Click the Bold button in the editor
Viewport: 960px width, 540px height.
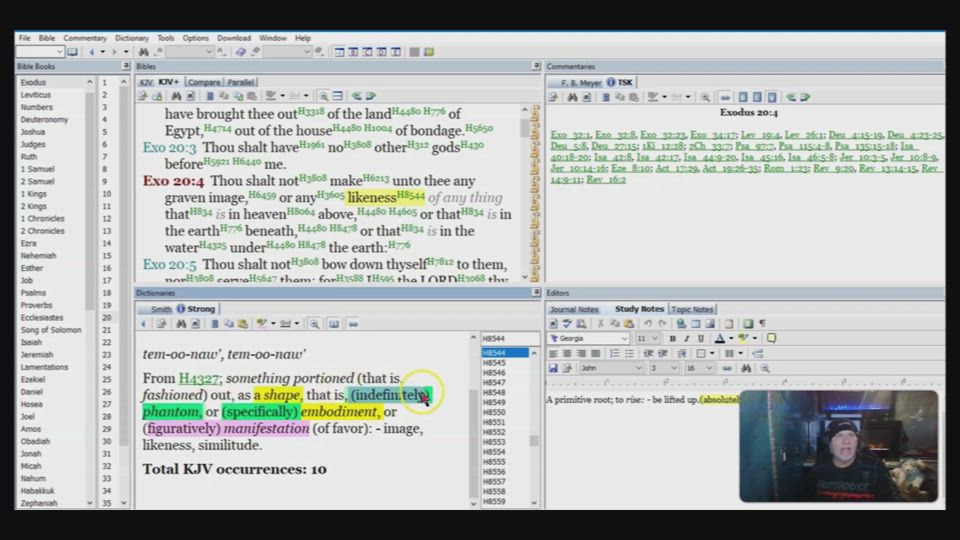click(672, 339)
